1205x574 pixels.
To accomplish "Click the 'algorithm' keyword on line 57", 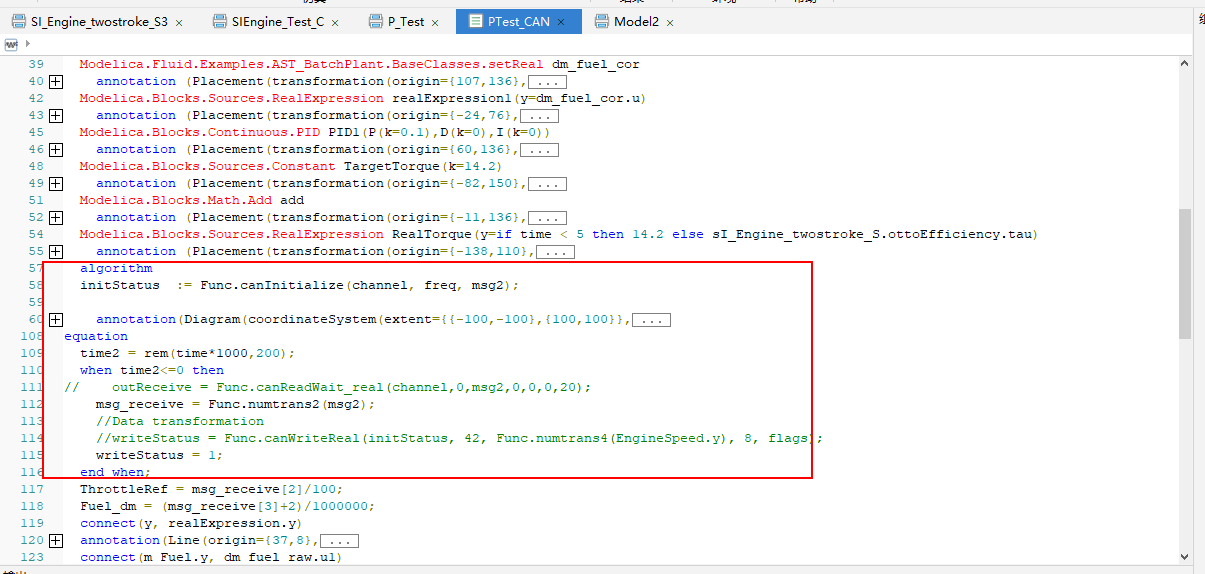I will [116, 268].
